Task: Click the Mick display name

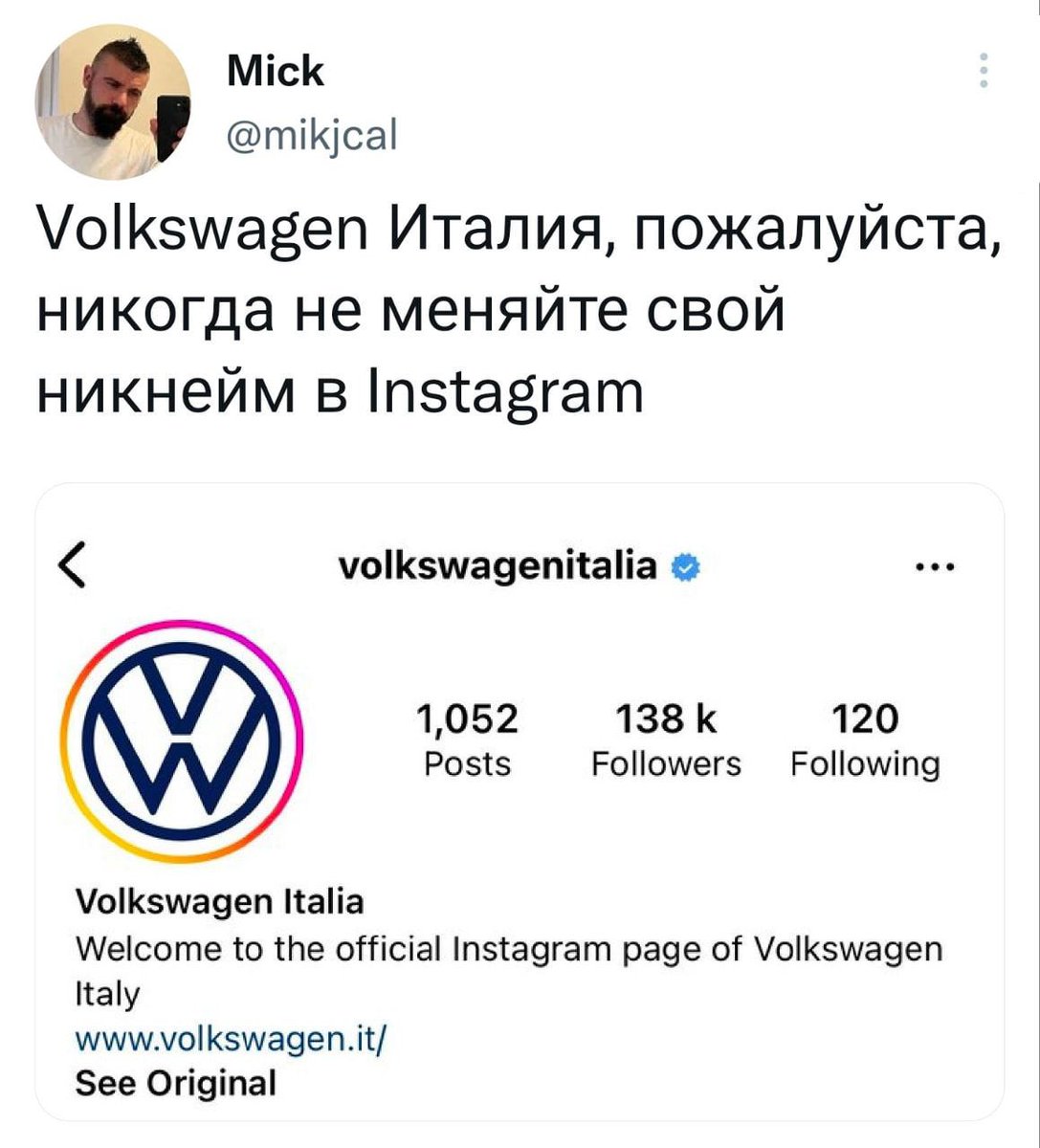Action: click(276, 71)
